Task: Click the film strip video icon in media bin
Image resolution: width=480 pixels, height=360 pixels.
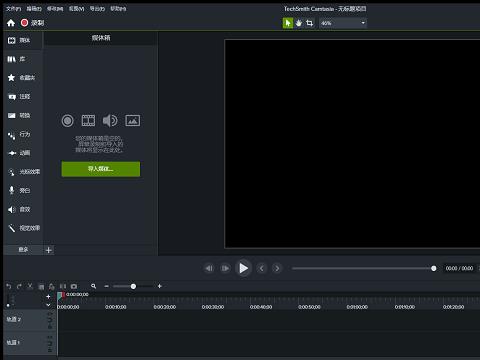Action: (x=88, y=121)
